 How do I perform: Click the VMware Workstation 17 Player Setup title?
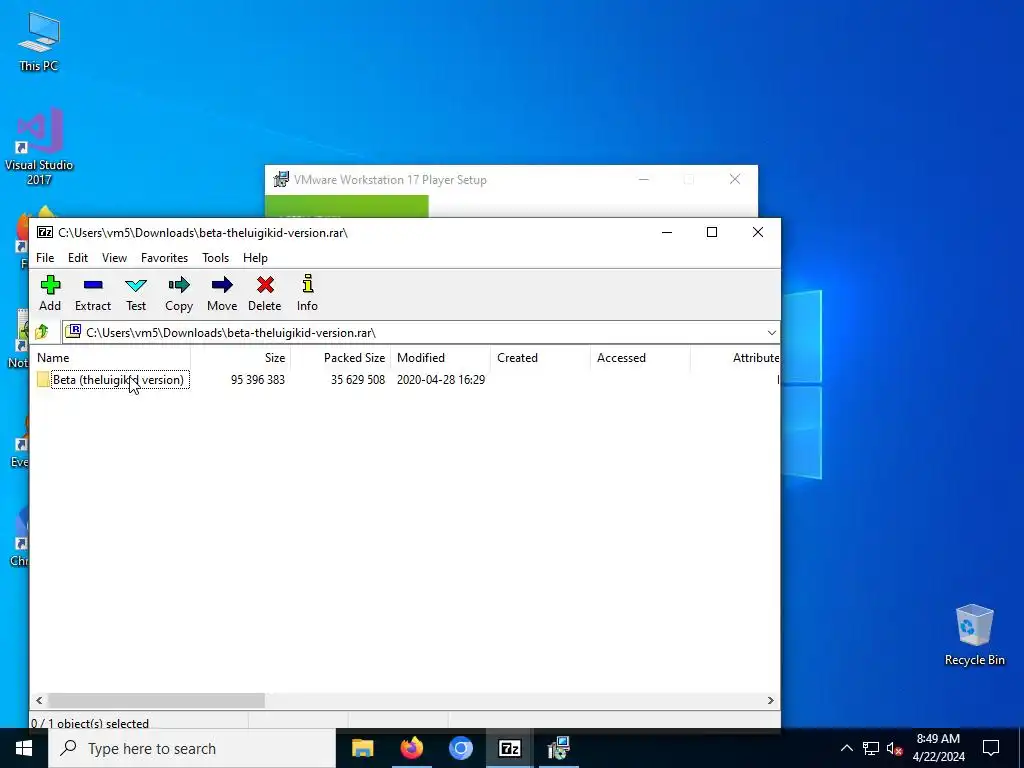coord(390,180)
